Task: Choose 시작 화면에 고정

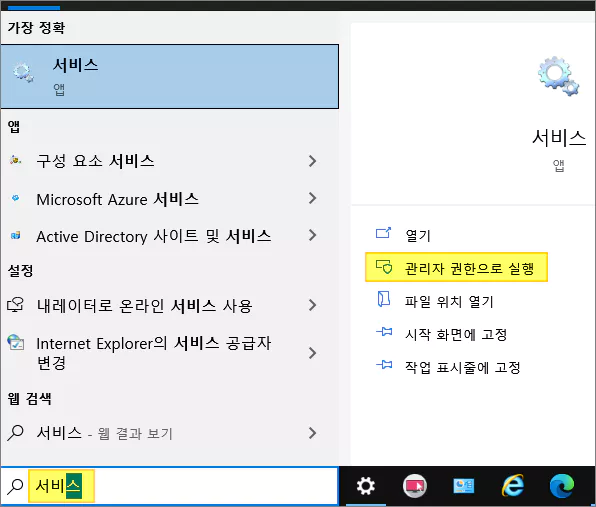Action: point(456,334)
